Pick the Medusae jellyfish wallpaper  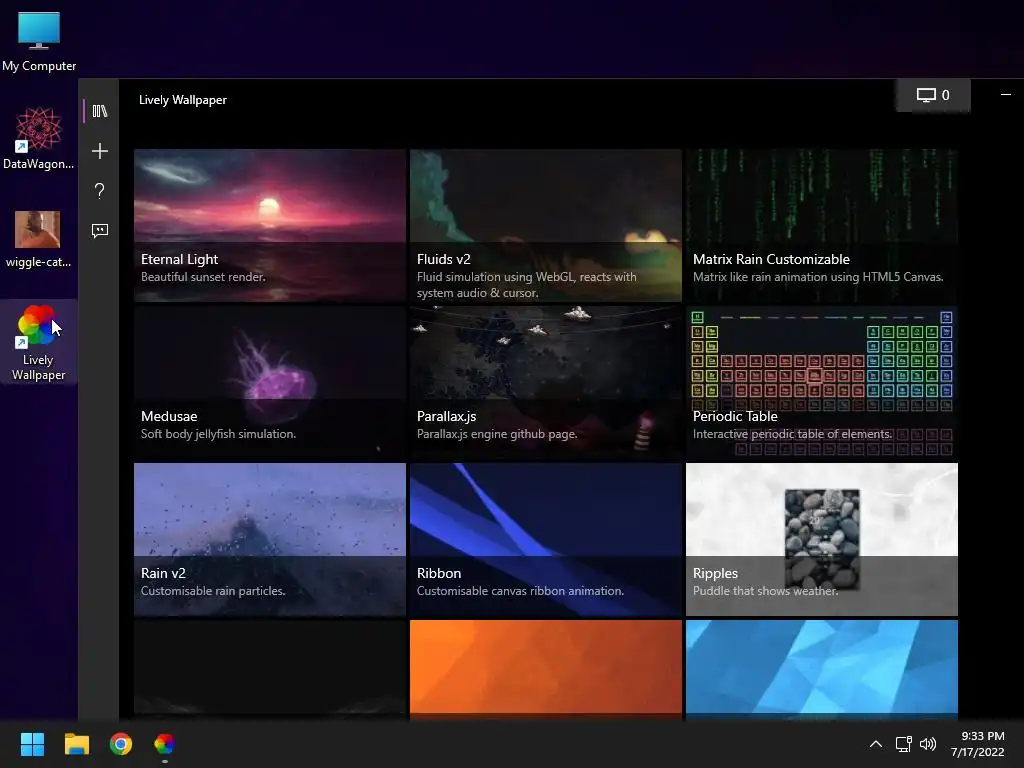pyautogui.click(x=270, y=382)
